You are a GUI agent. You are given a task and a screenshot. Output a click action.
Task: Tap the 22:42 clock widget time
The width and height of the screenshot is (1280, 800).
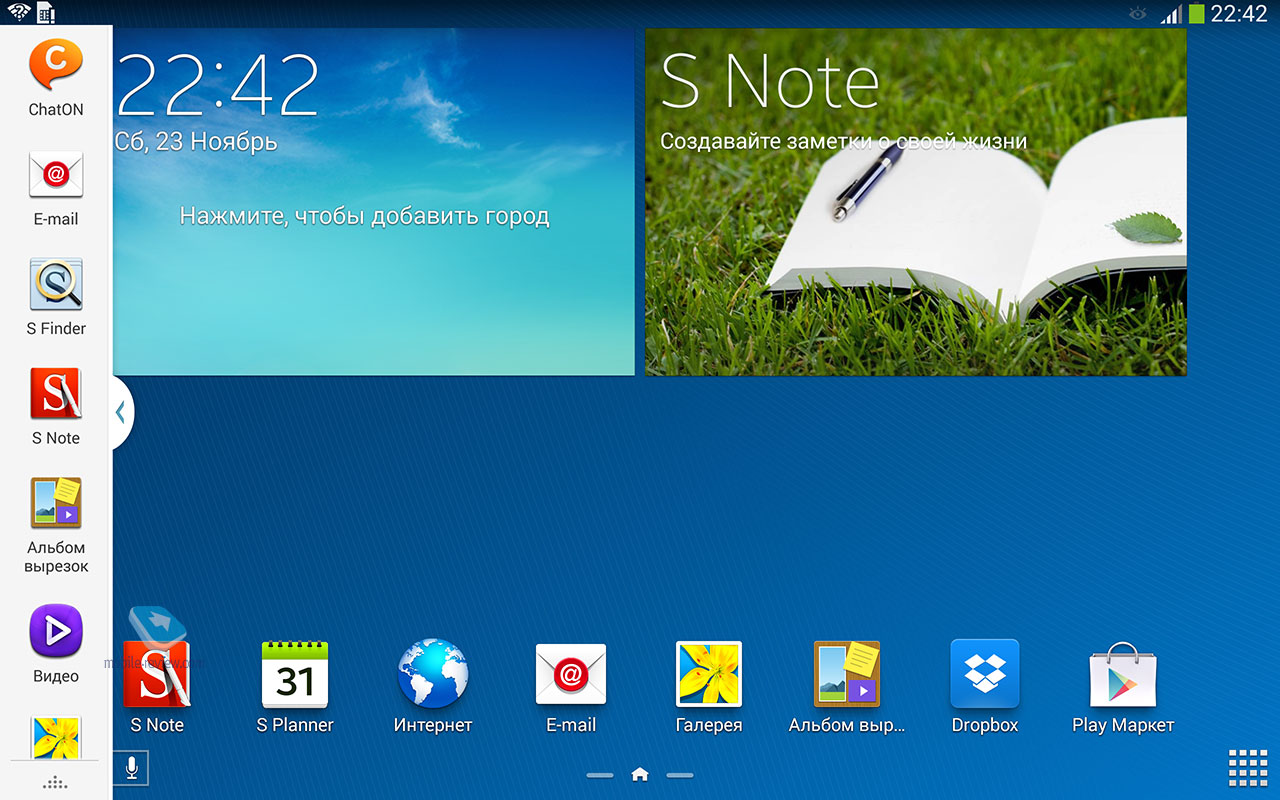coord(218,85)
